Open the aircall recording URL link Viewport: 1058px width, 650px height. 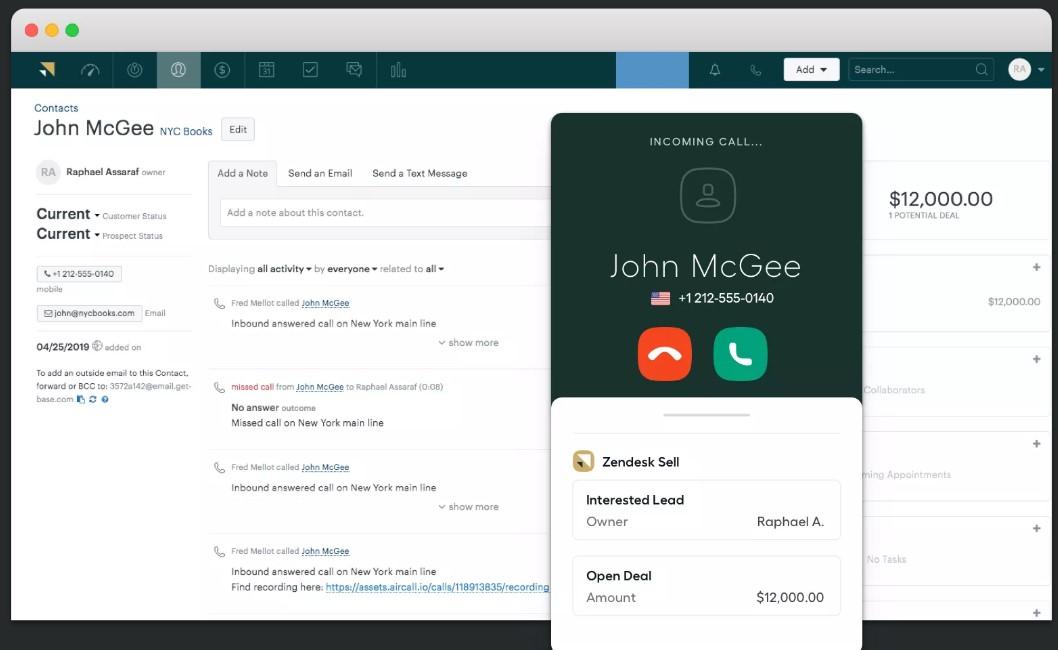(x=437, y=587)
